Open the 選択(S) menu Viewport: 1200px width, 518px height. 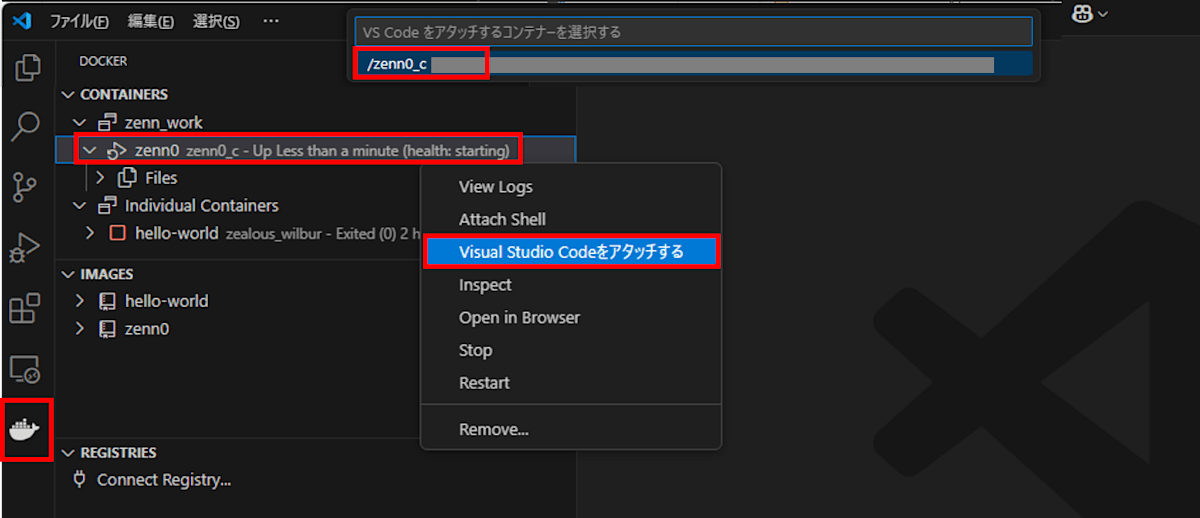coord(216,21)
